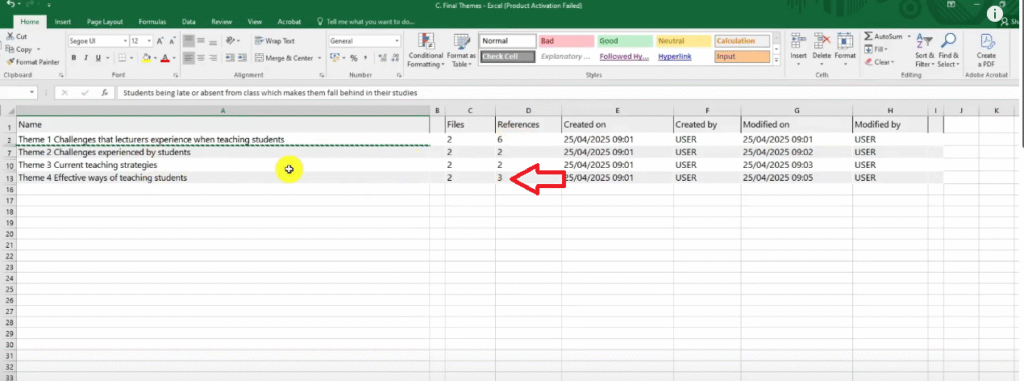This screenshot has width=1024, height=381.
Task: Click the Cut scissors icon
Action: pyautogui.click(x=10, y=37)
